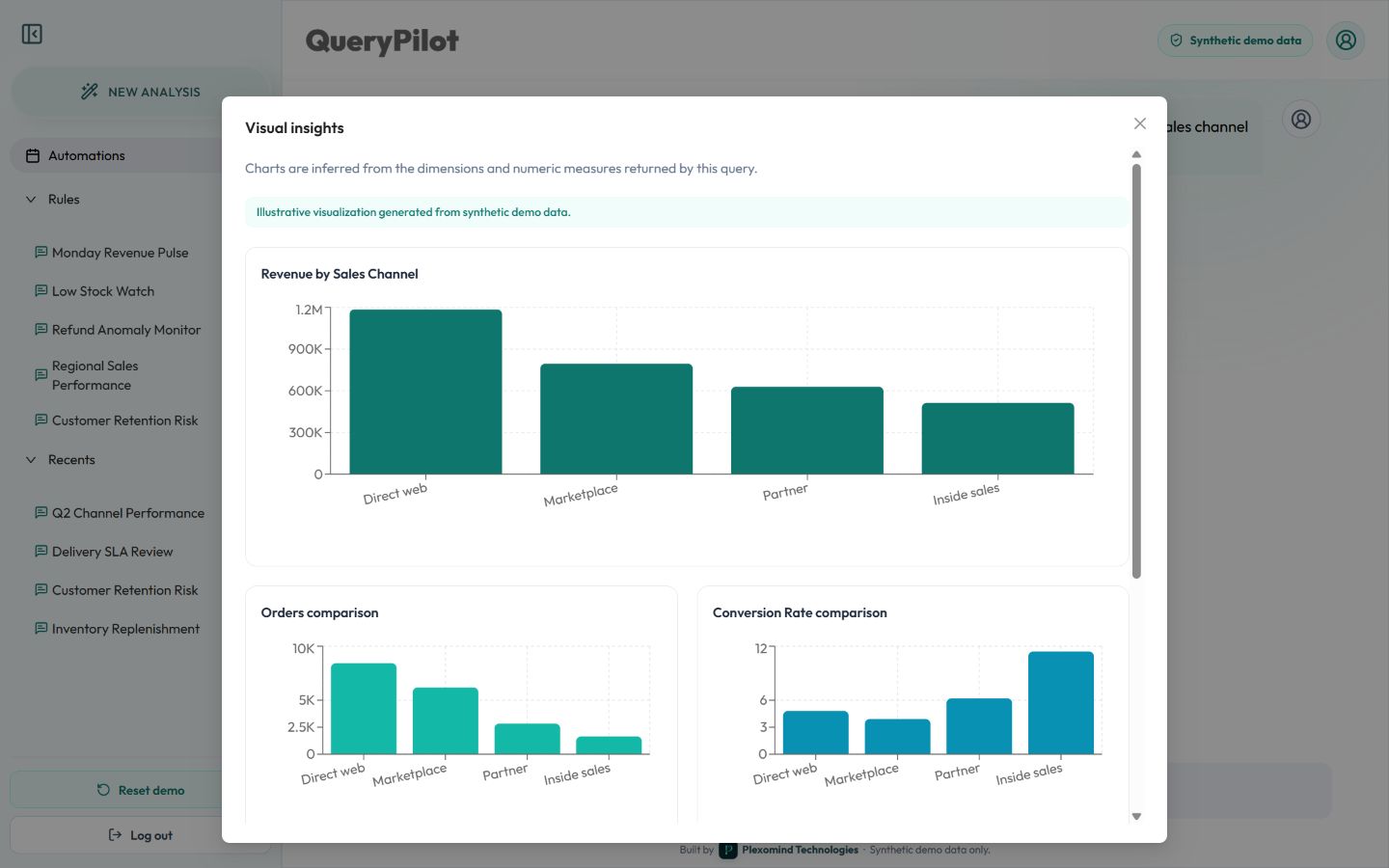Open the Customer Retention Risk rule
The height and width of the screenshot is (868, 1389).
(124, 420)
